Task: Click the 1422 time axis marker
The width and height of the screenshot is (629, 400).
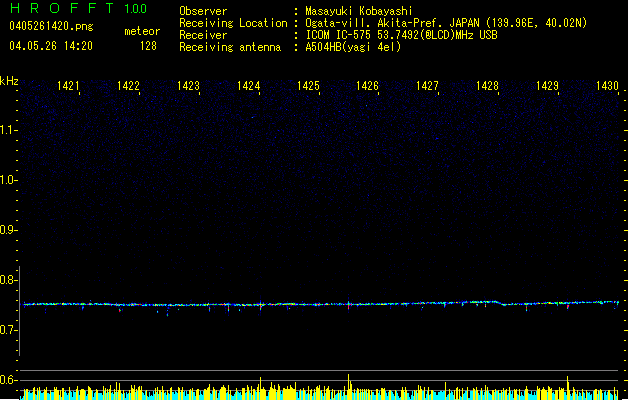Action: coord(128,86)
